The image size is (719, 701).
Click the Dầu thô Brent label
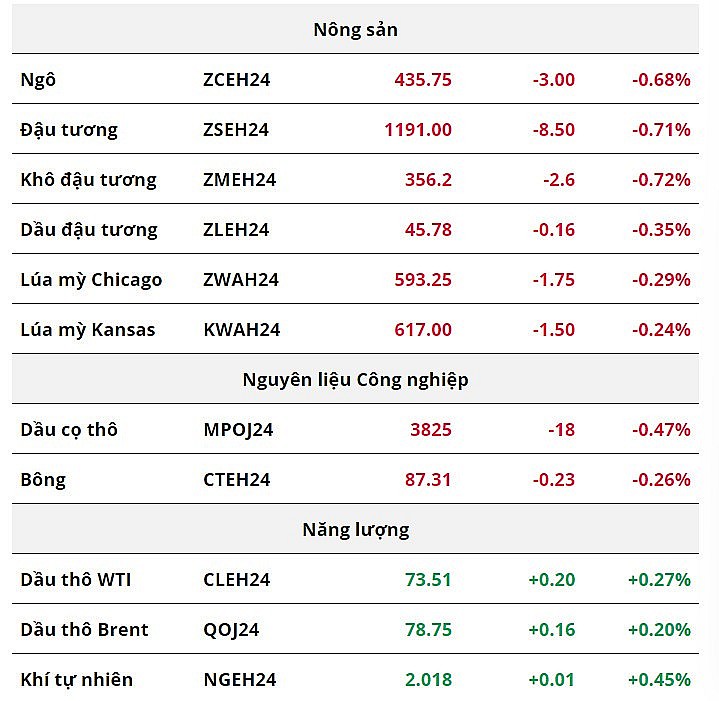pyautogui.click(x=84, y=630)
